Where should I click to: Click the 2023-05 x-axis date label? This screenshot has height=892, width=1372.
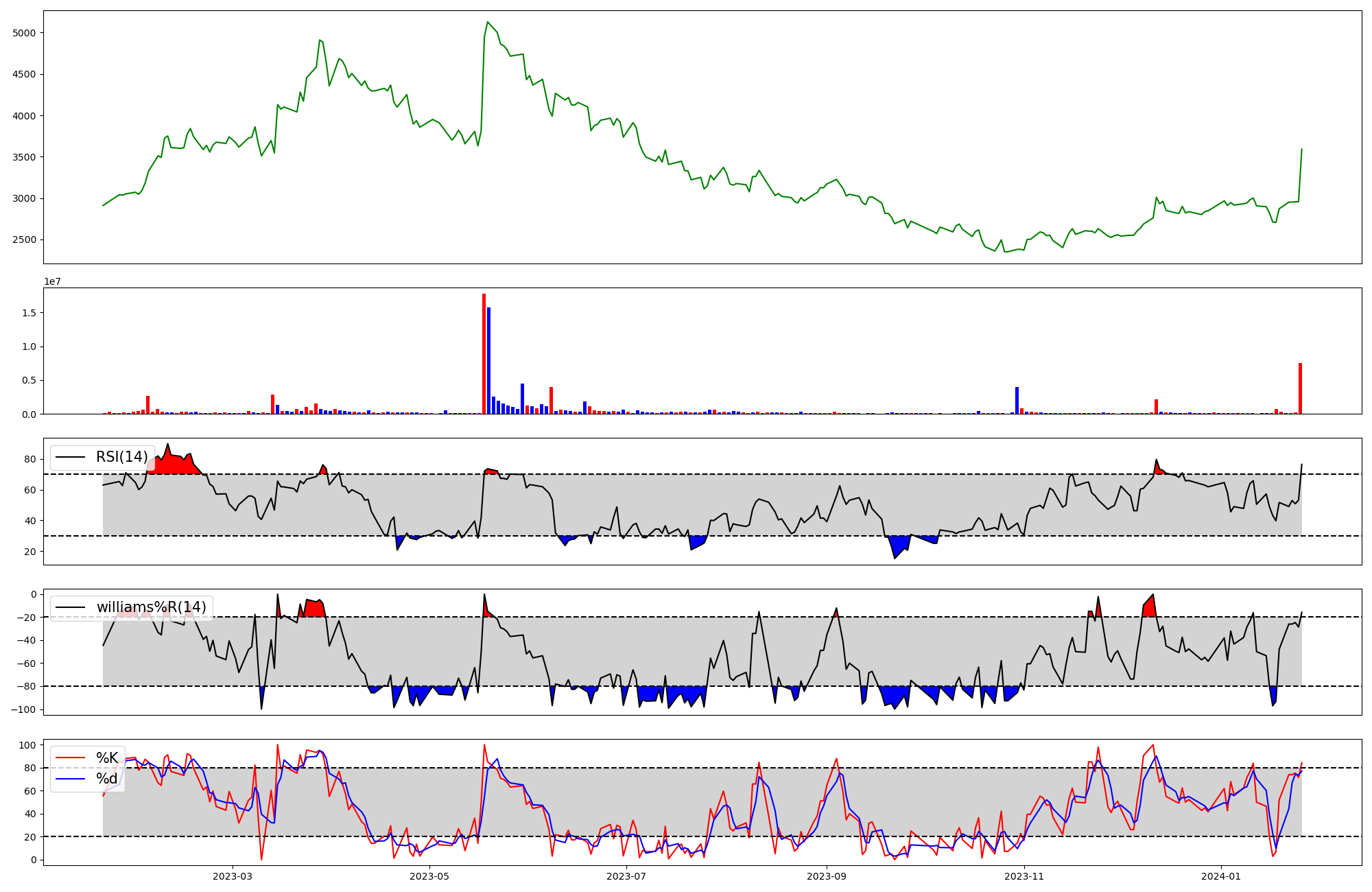click(429, 876)
